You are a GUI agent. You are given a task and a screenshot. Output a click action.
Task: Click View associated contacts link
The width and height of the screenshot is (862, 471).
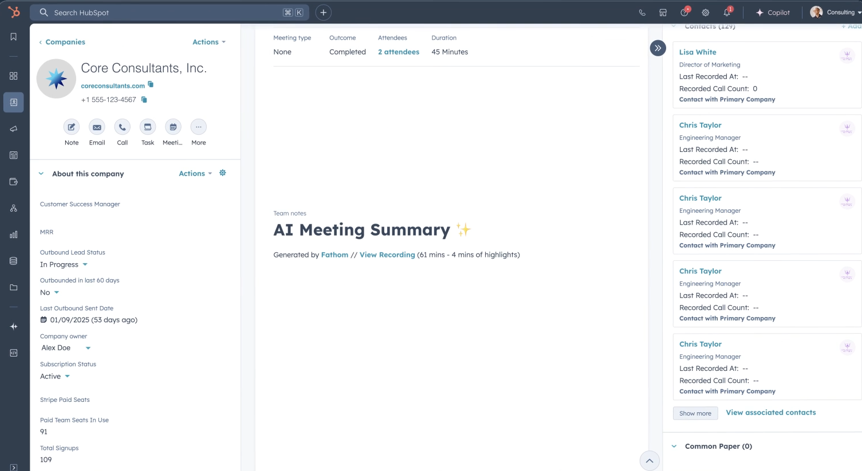pyautogui.click(x=771, y=412)
